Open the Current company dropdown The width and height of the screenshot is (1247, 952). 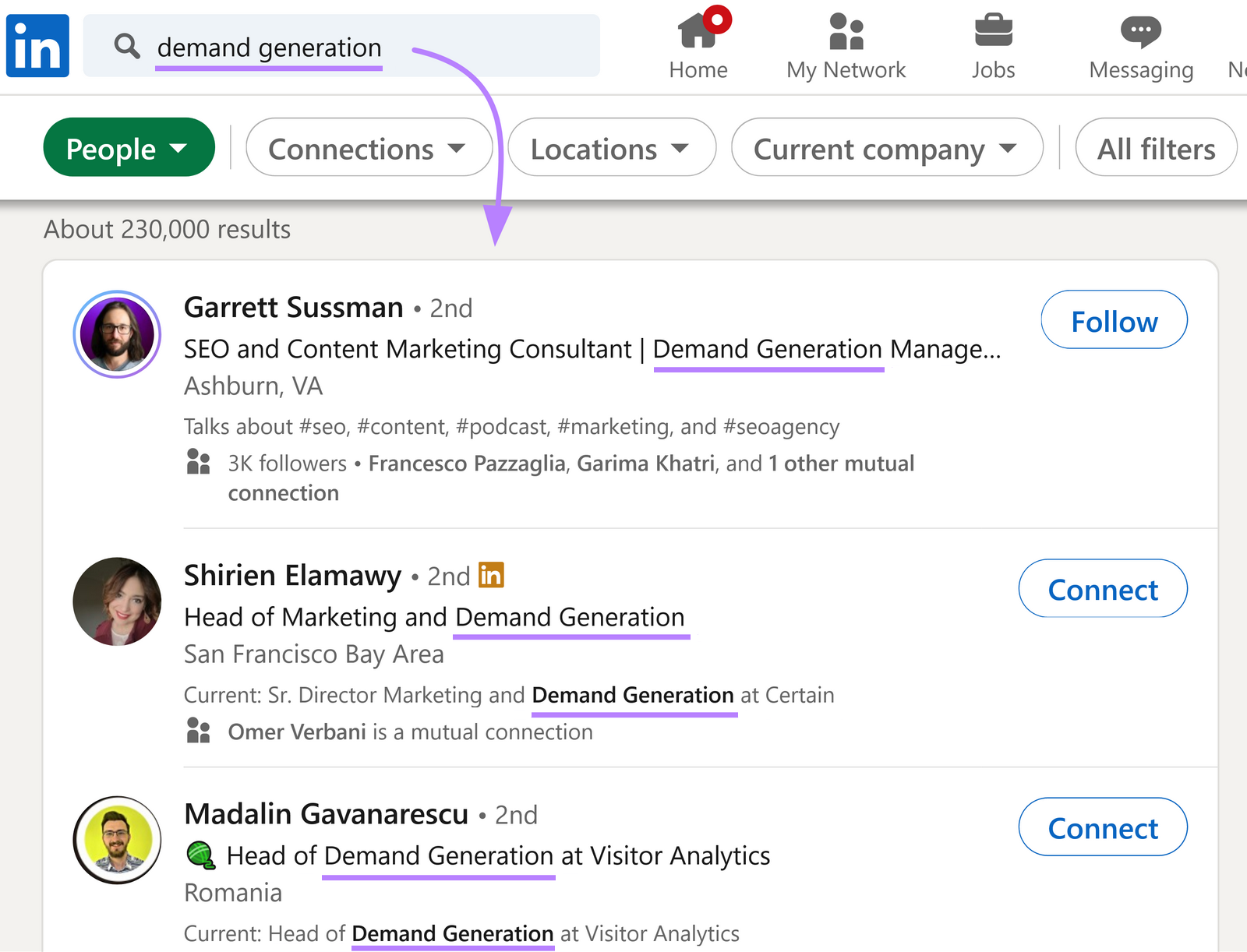coord(885,148)
